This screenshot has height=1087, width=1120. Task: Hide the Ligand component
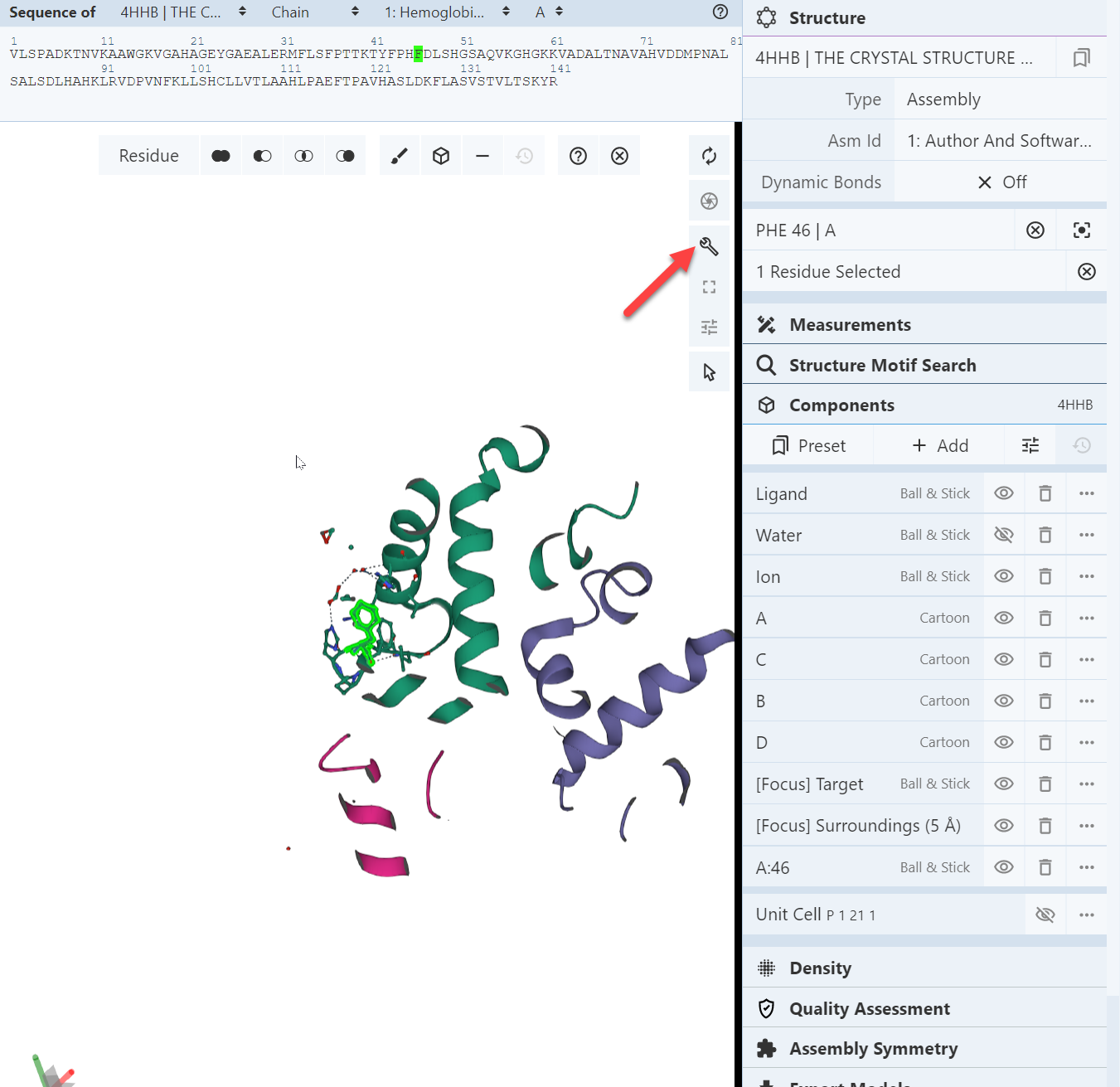(x=1003, y=493)
